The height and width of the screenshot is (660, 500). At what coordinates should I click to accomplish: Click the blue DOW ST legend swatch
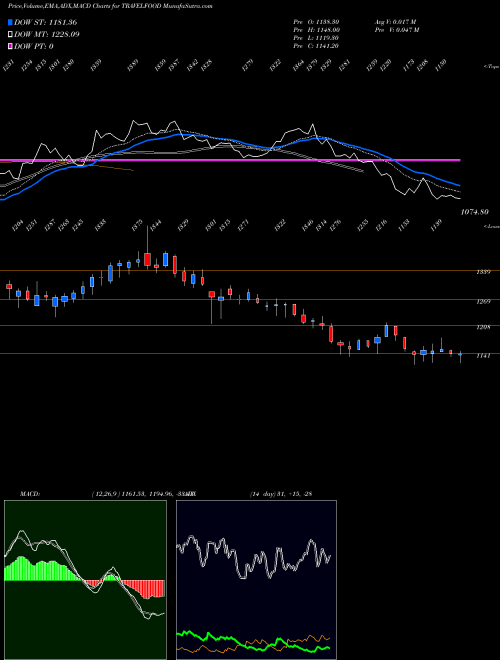(10, 22)
